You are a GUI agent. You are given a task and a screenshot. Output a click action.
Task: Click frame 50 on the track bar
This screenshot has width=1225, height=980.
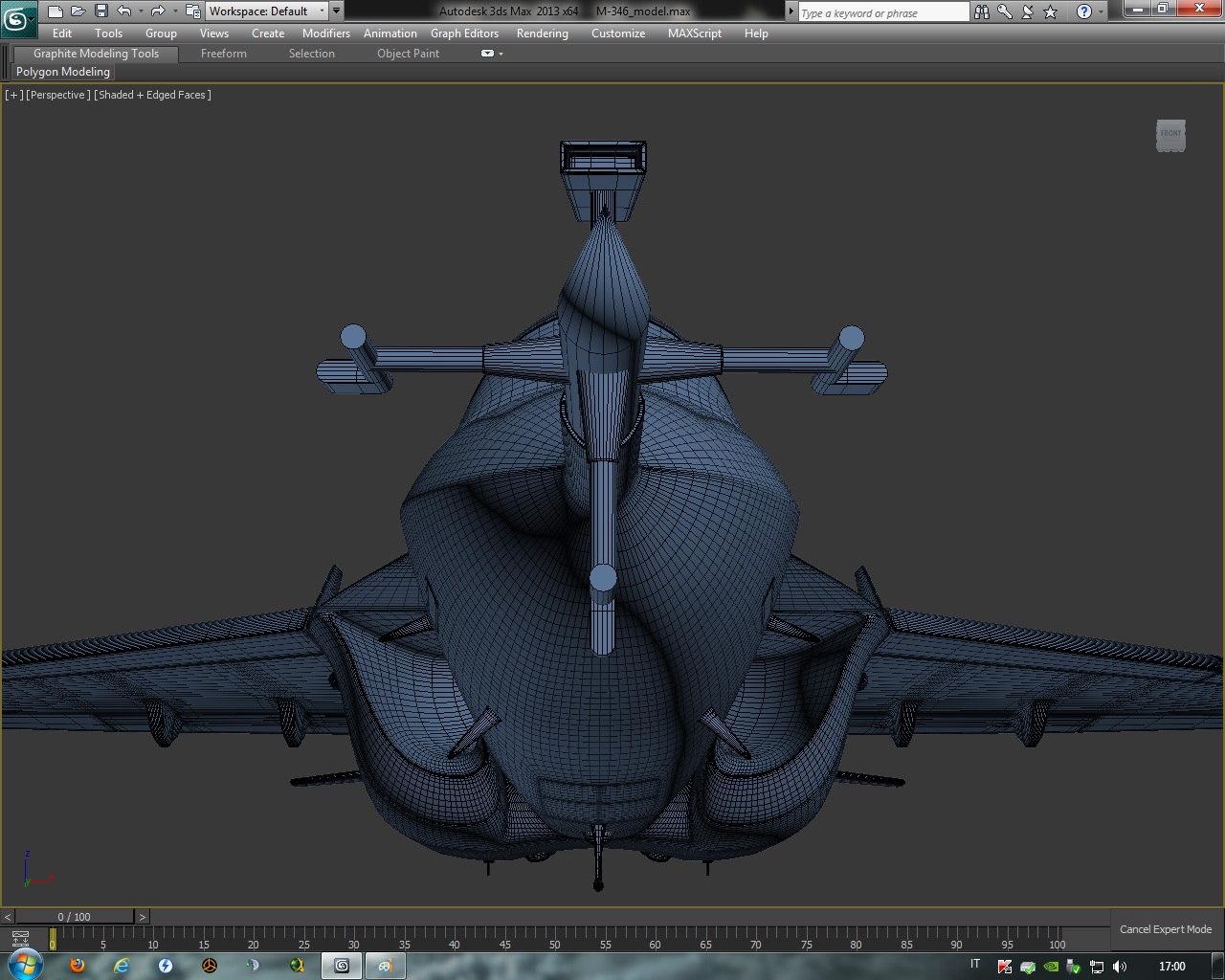(555, 940)
